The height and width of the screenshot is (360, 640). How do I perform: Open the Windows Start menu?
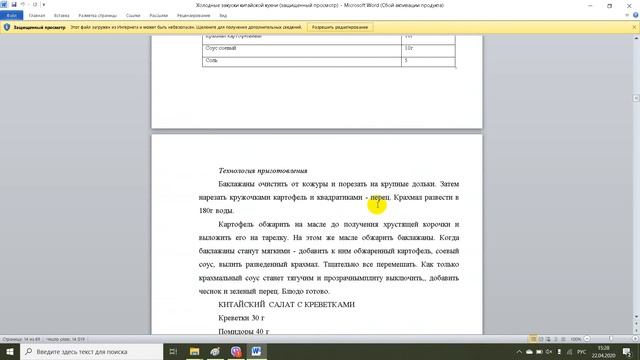click(10, 351)
